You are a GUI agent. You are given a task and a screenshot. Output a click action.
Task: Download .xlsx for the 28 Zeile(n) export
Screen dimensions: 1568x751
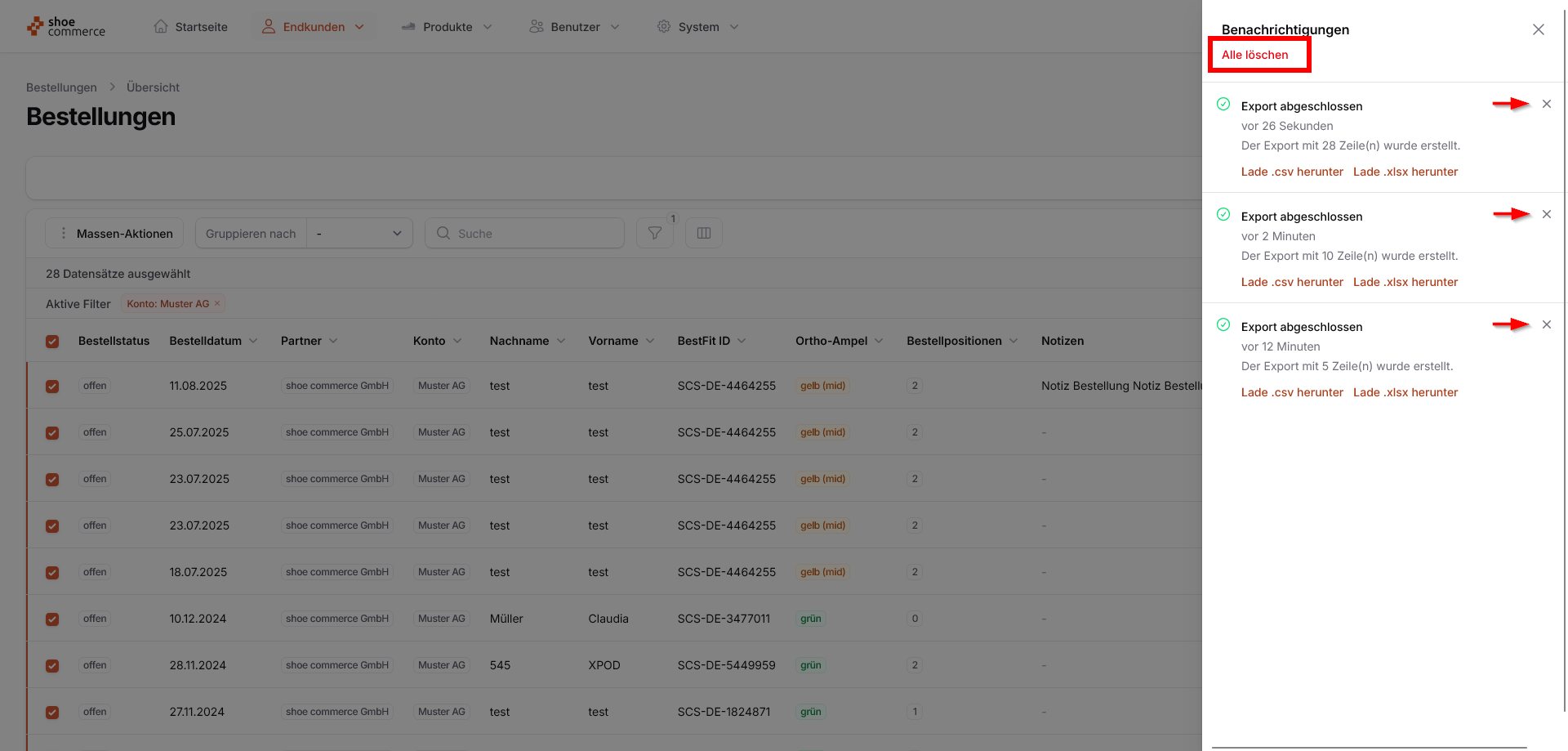1405,172
